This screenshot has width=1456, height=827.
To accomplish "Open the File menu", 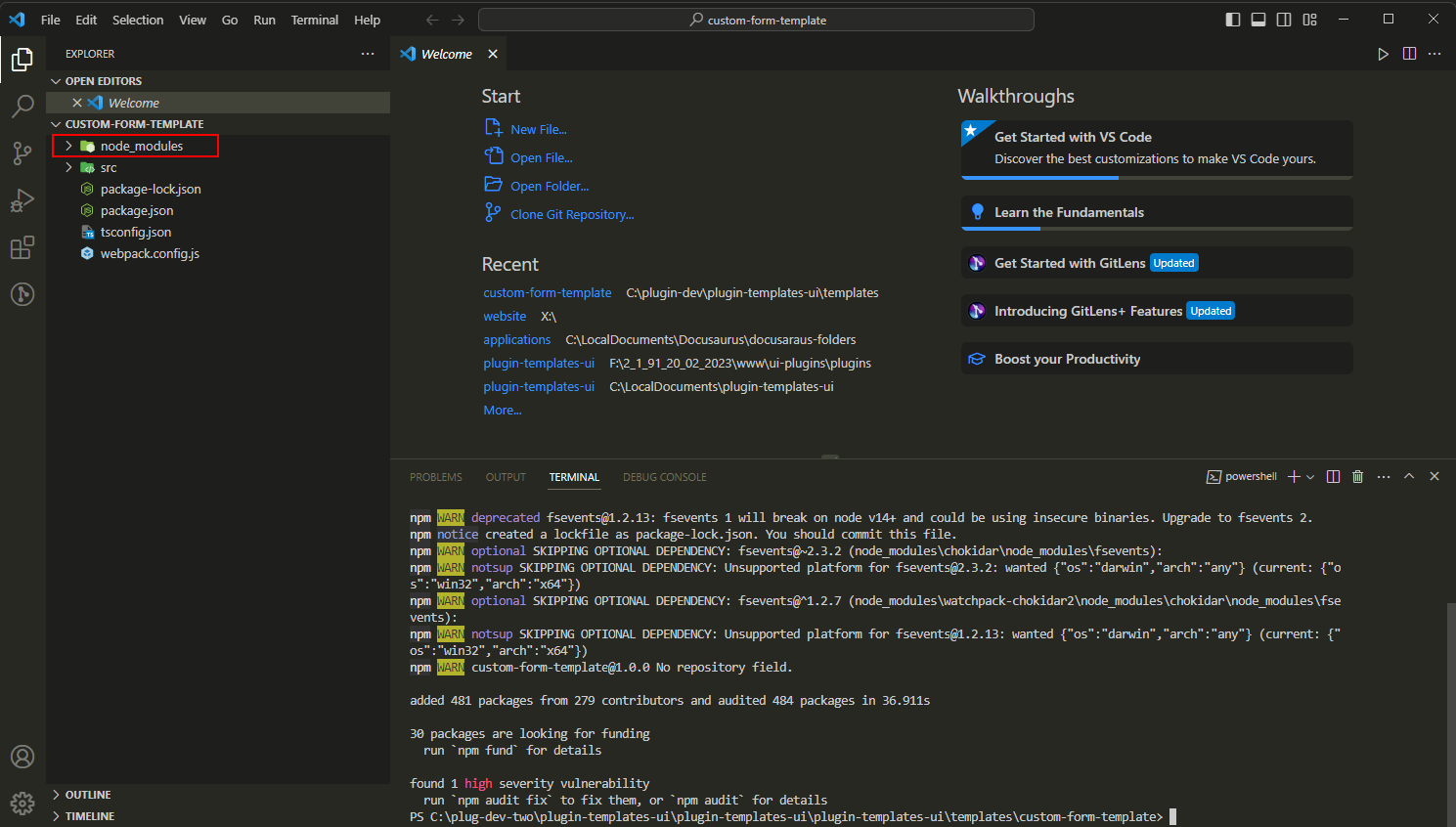I will click(51, 20).
